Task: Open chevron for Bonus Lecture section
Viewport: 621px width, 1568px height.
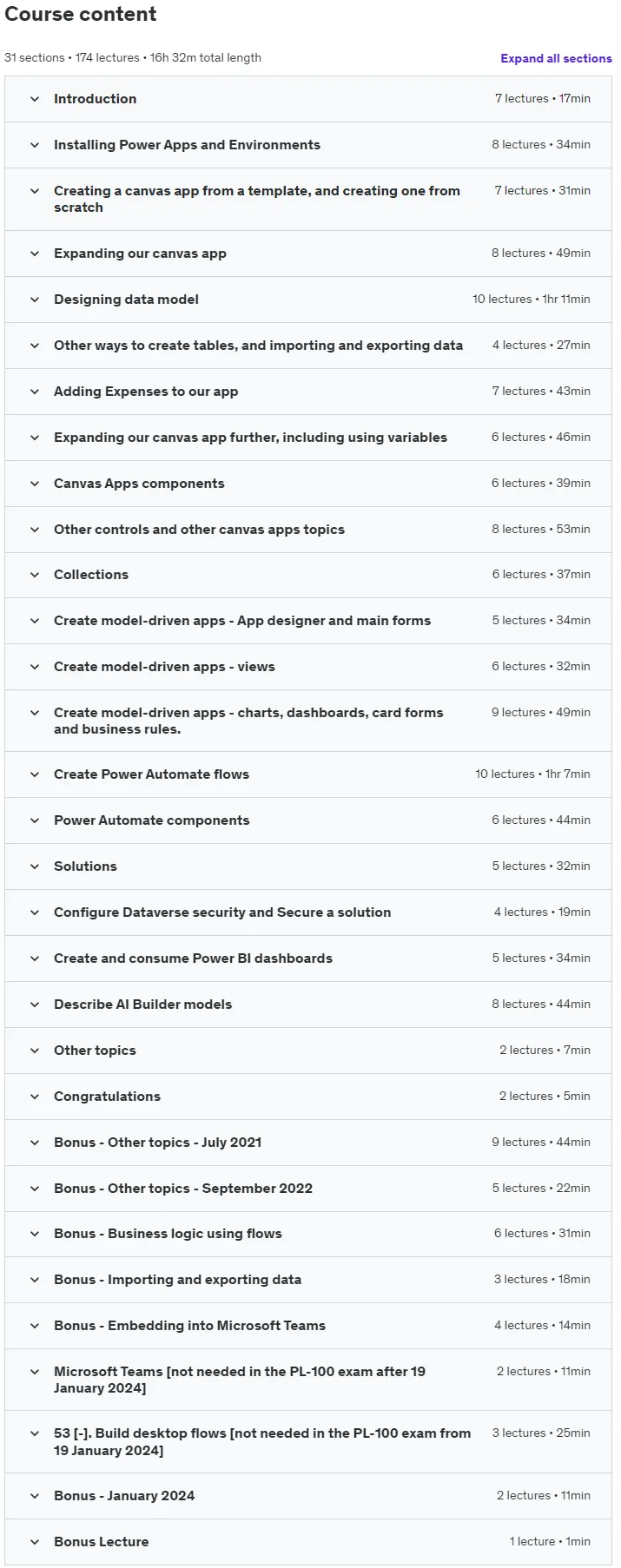Action: pyautogui.click(x=35, y=1542)
